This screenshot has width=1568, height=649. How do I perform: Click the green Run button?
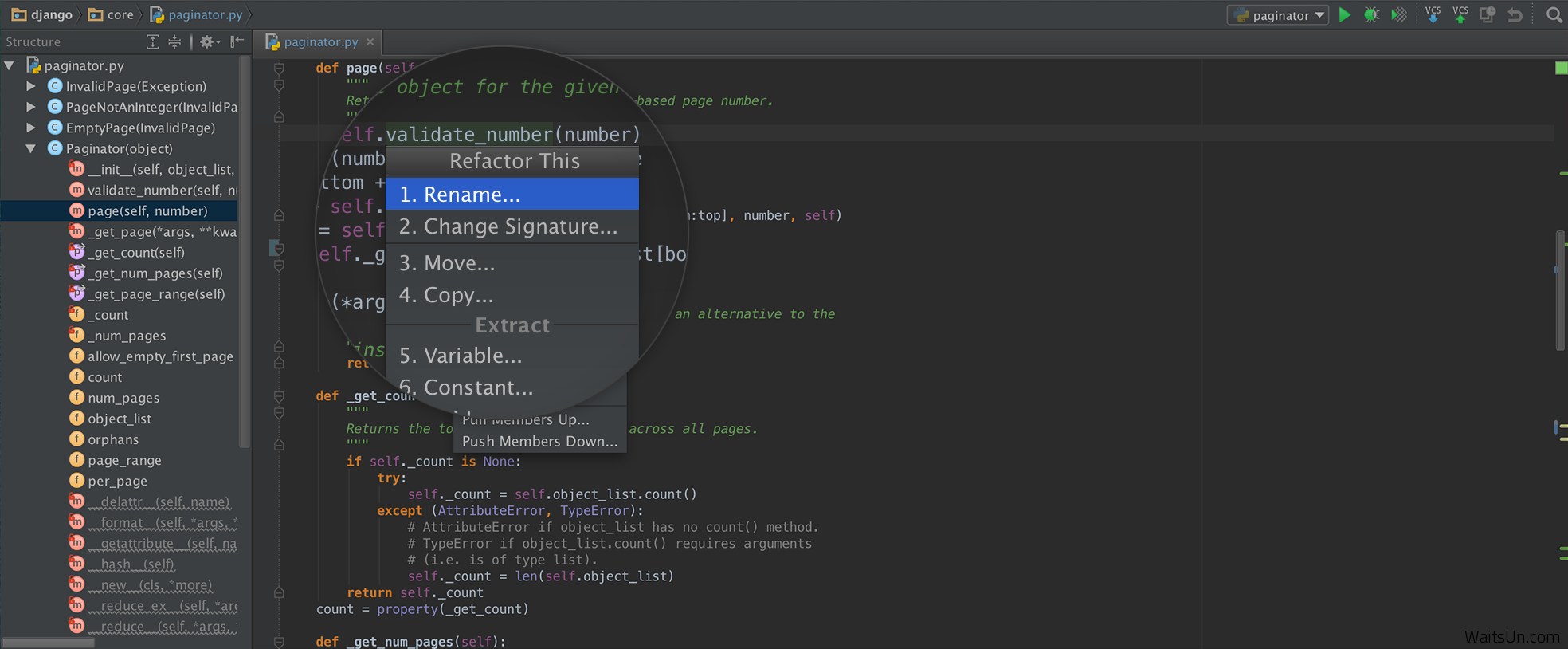coord(1345,15)
